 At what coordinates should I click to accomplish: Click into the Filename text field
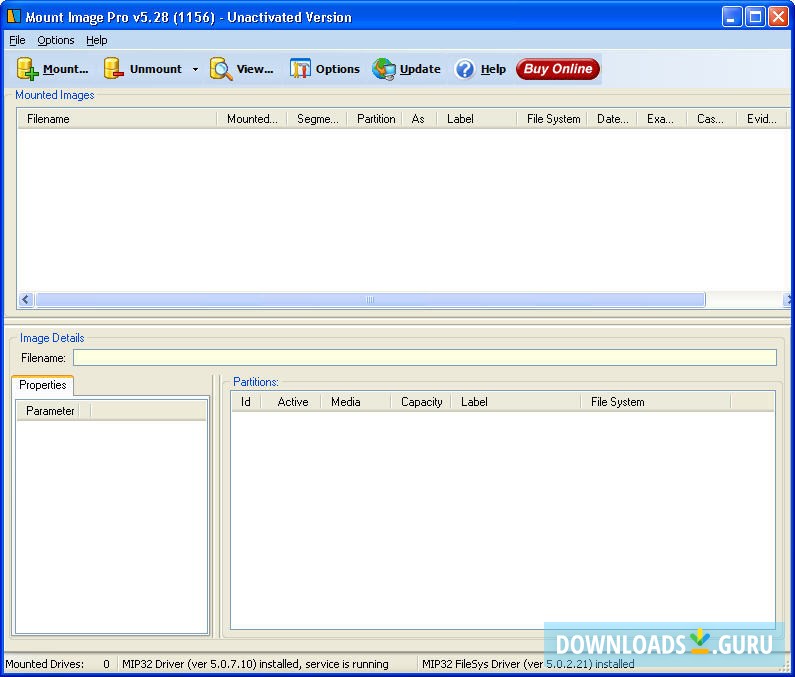tap(424, 358)
